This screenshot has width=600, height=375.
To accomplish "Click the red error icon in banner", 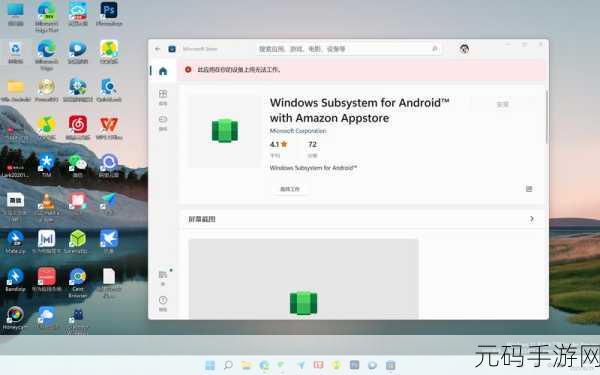I will [x=188, y=70].
